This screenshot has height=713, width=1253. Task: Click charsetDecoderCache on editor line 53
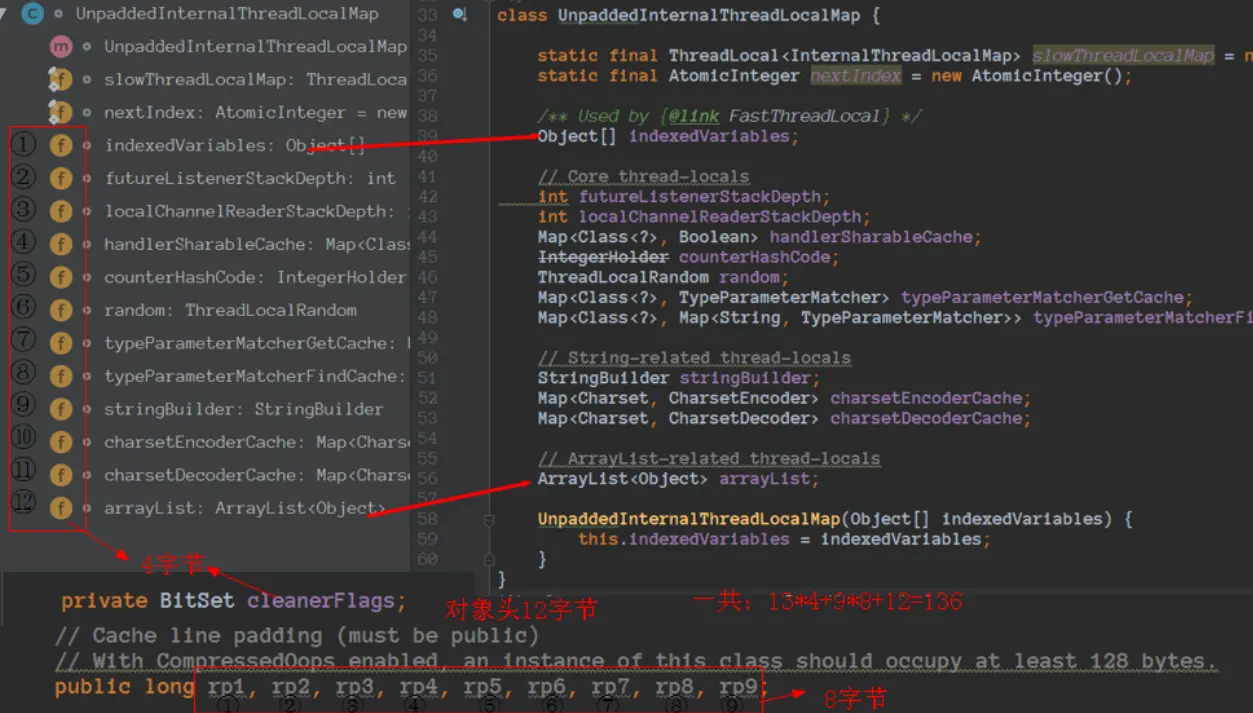[x=926, y=418]
